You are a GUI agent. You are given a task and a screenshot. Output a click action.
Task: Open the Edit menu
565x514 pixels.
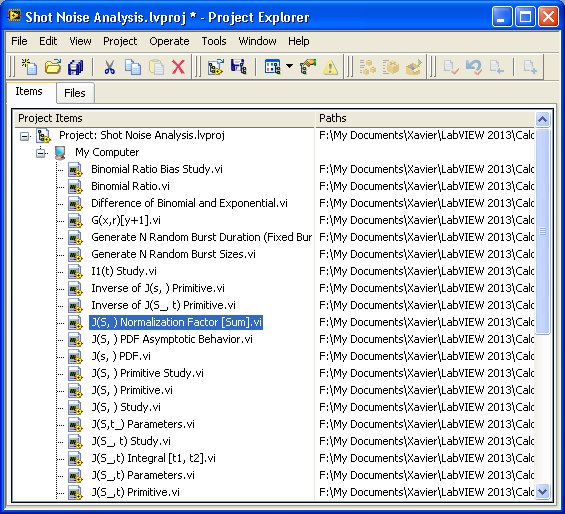click(48, 41)
